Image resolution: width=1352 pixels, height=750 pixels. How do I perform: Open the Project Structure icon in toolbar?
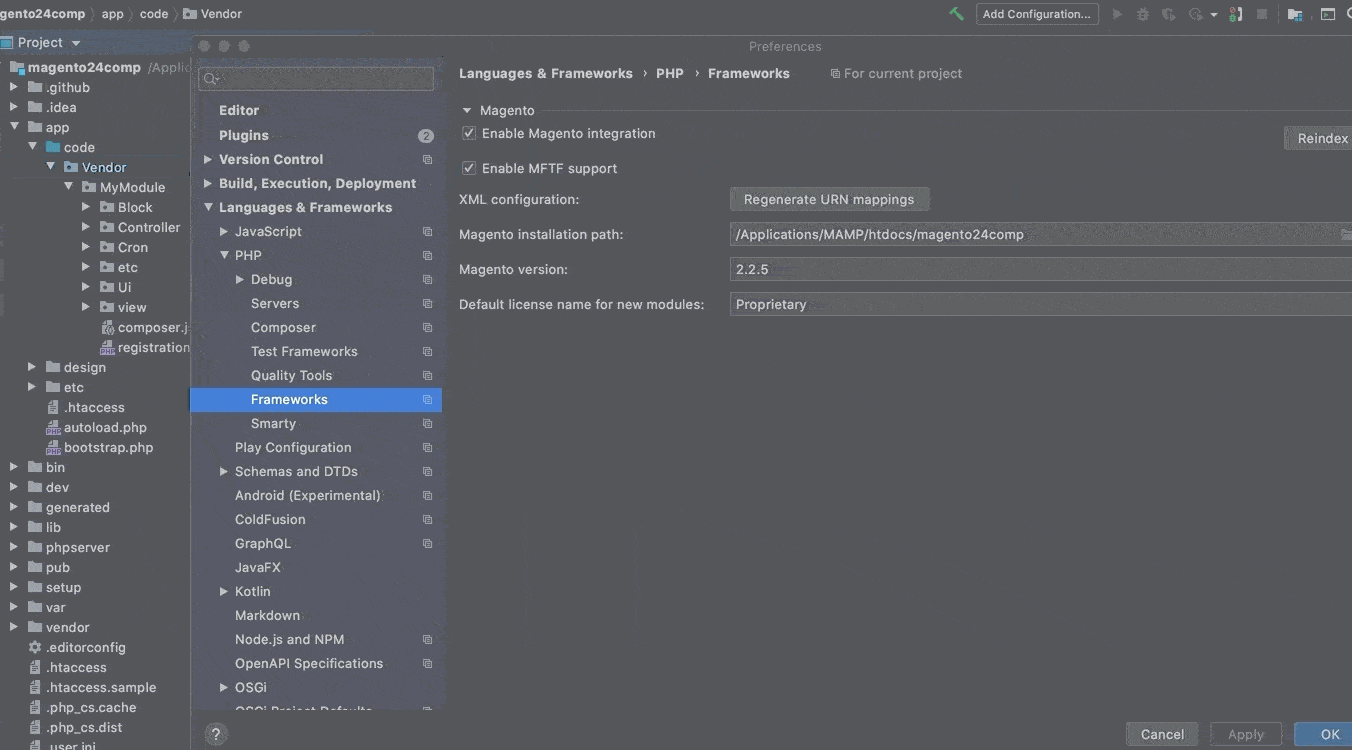pos(1295,14)
